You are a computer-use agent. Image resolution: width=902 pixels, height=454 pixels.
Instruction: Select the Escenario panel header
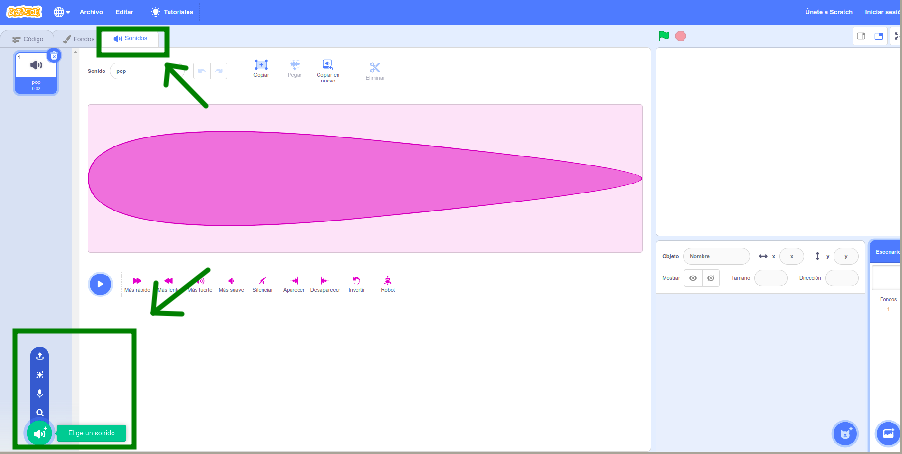coord(886,252)
